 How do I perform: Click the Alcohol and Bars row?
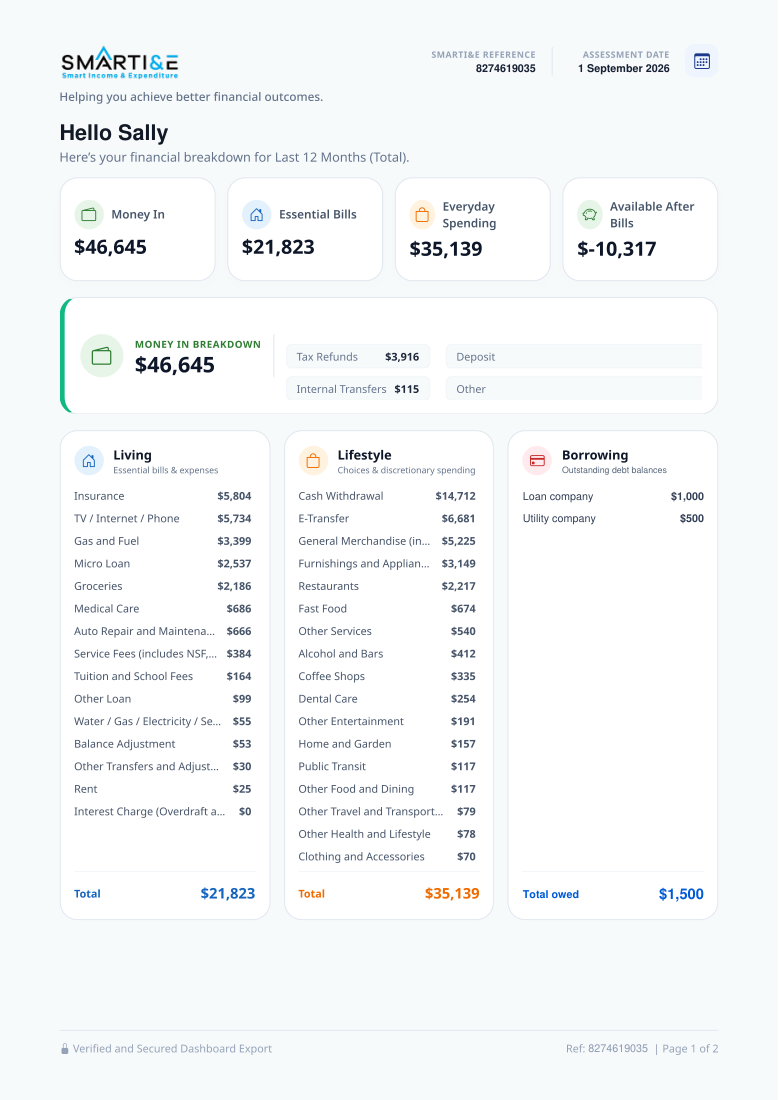point(387,653)
